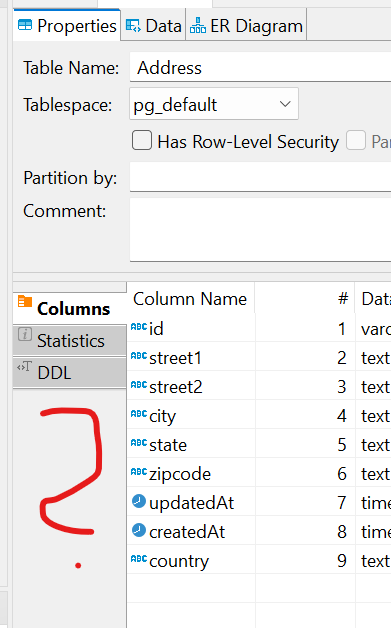Click the data type cell of zipcode
391x628 pixels.
tap(374, 474)
